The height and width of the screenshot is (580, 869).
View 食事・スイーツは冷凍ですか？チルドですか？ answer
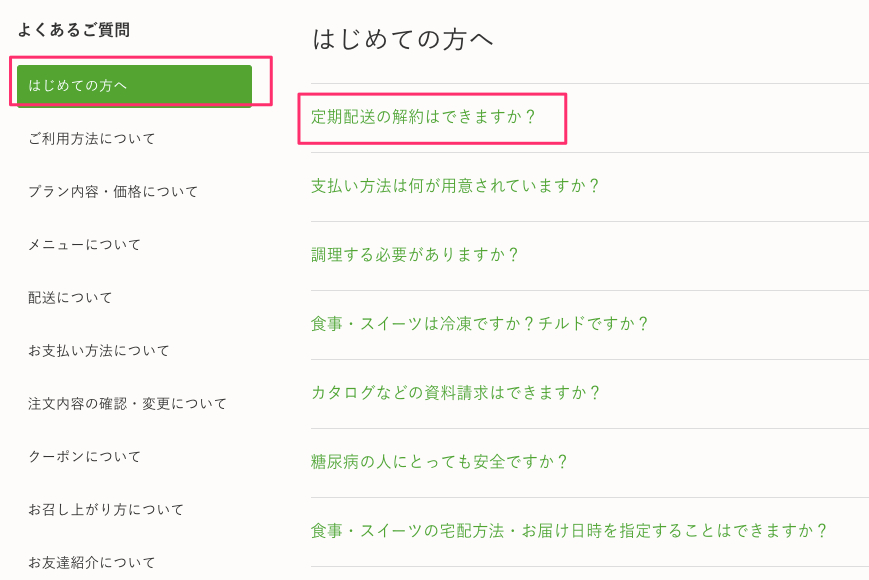(x=480, y=324)
